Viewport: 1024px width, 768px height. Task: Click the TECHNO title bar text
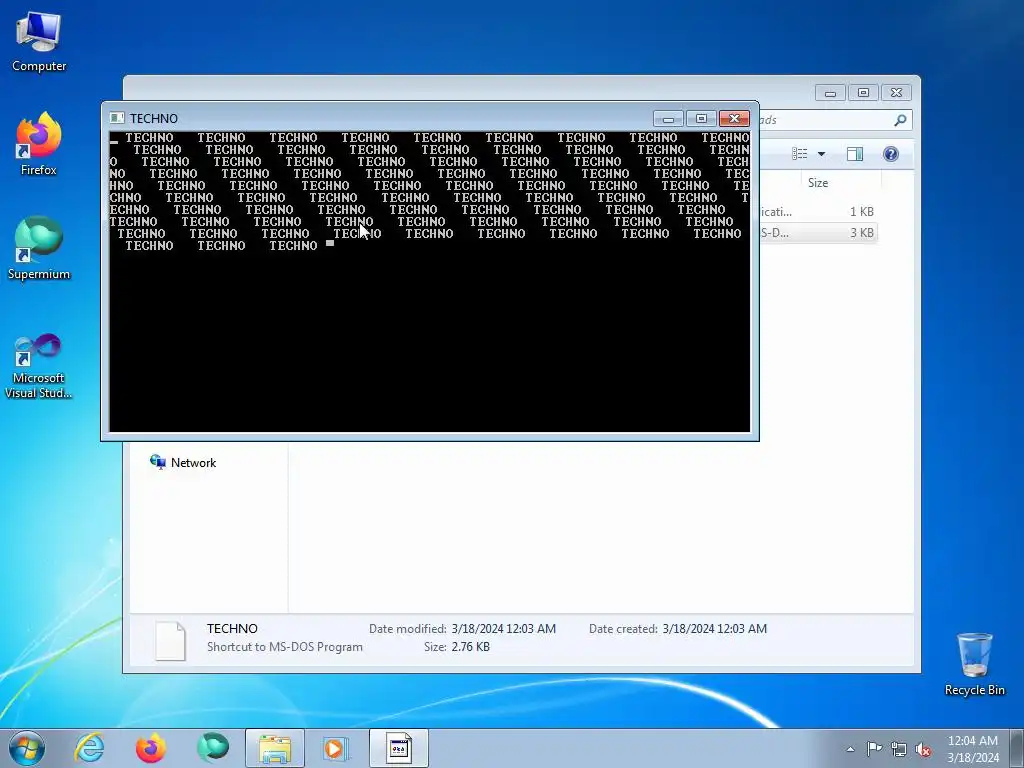(153, 118)
